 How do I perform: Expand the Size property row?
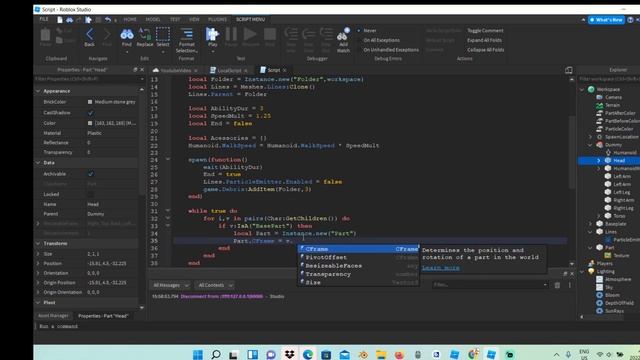pyautogui.click(x=38, y=254)
